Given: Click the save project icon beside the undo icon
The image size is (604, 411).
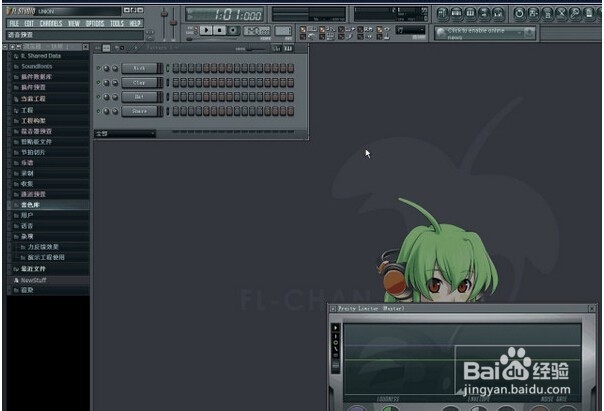Looking at the screenshot, I should pyautogui.click(x=534, y=14).
